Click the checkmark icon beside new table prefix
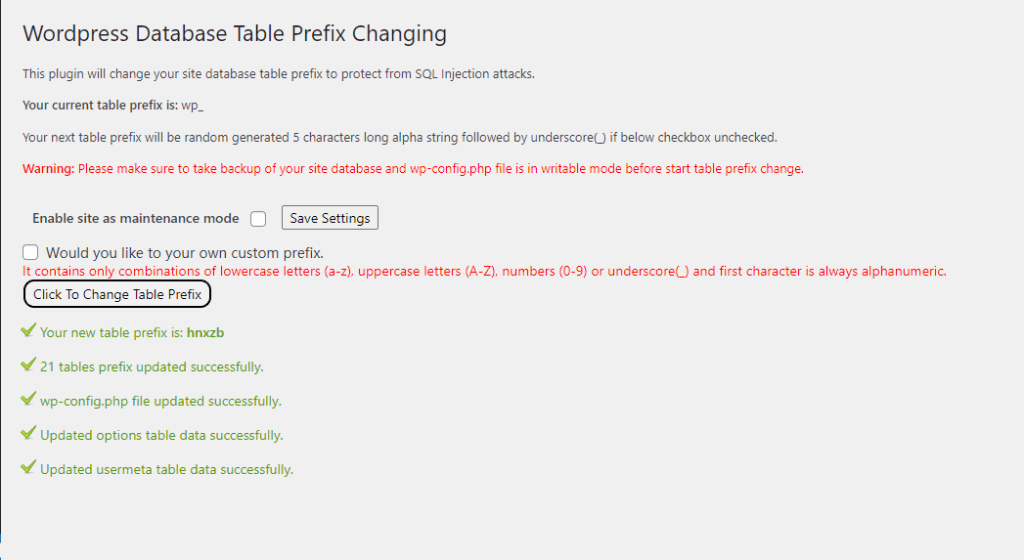 point(28,331)
